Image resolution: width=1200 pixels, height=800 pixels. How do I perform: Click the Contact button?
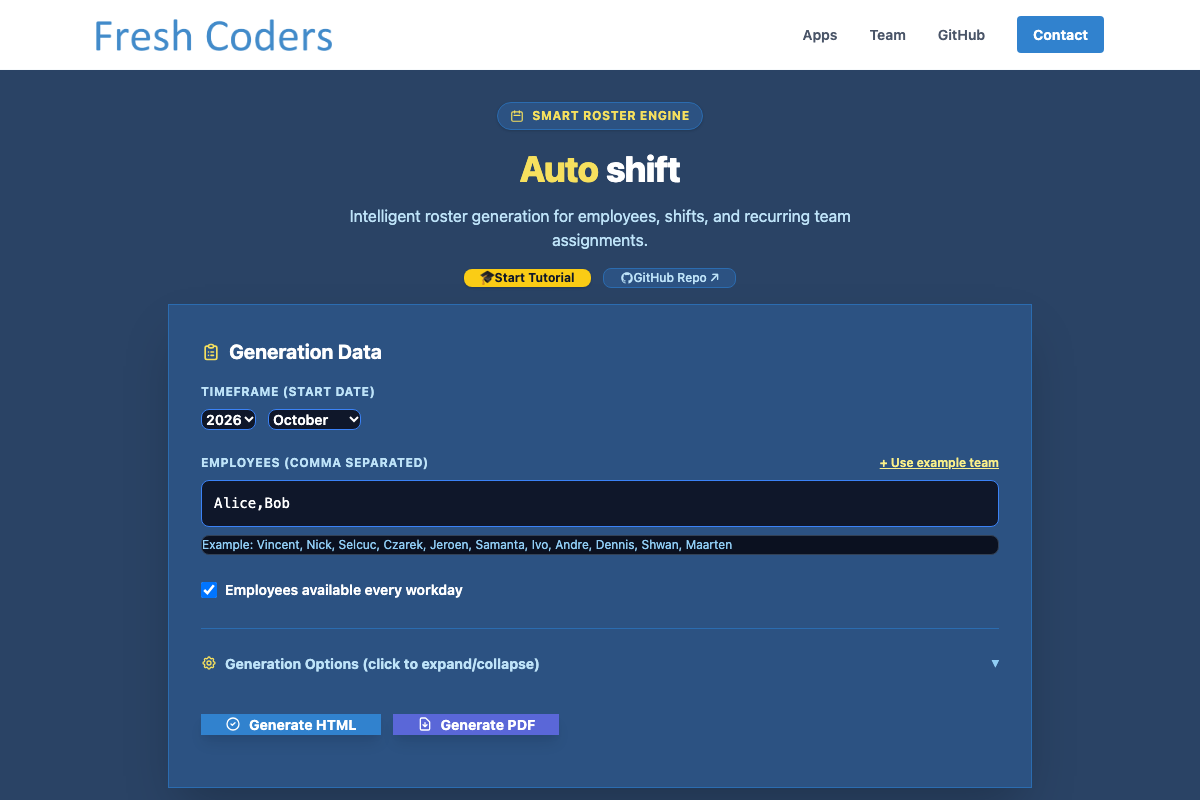tap(1060, 35)
